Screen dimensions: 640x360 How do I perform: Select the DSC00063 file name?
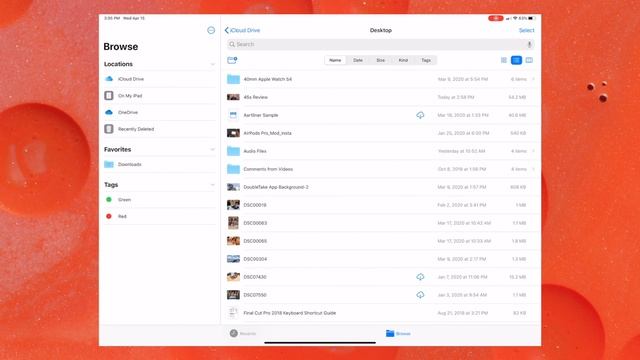[255, 223]
